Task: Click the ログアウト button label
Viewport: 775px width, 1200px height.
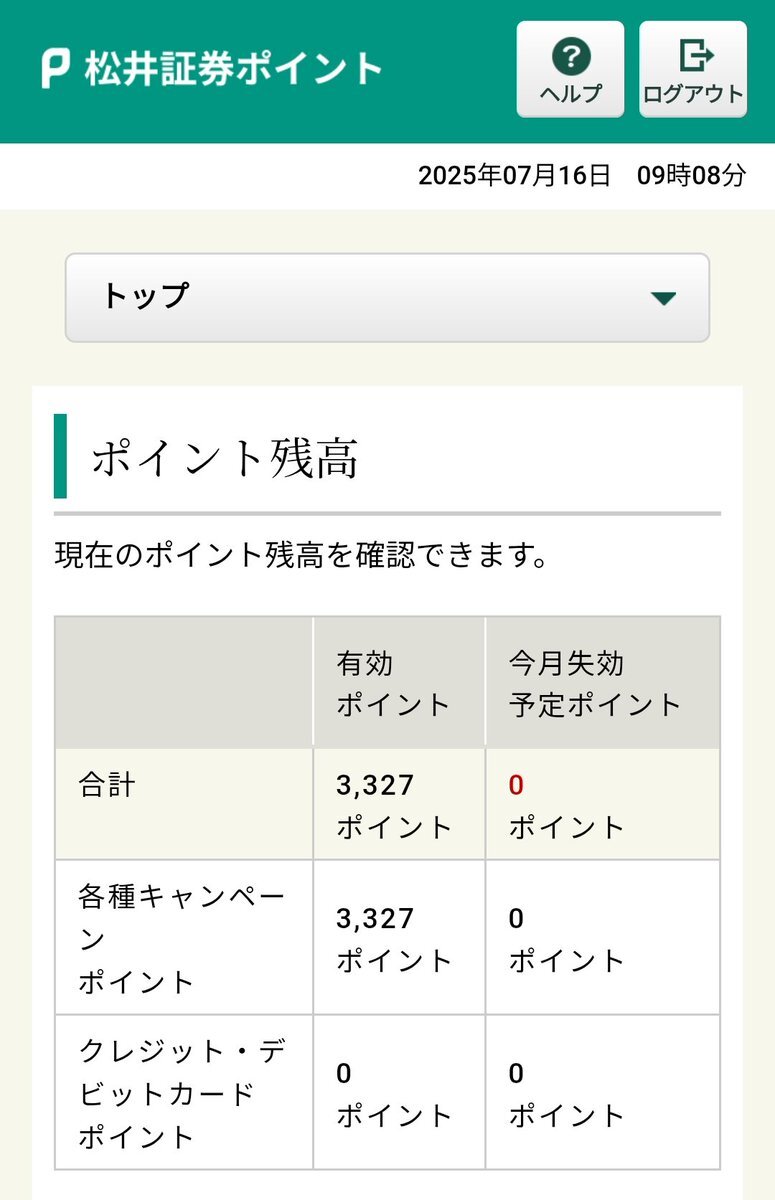Action: (694, 94)
